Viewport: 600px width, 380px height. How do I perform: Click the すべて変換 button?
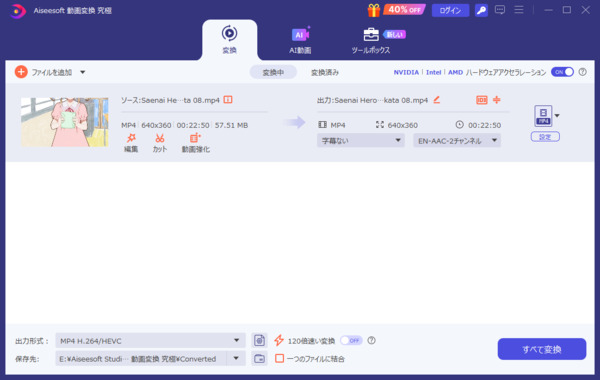coord(541,349)
